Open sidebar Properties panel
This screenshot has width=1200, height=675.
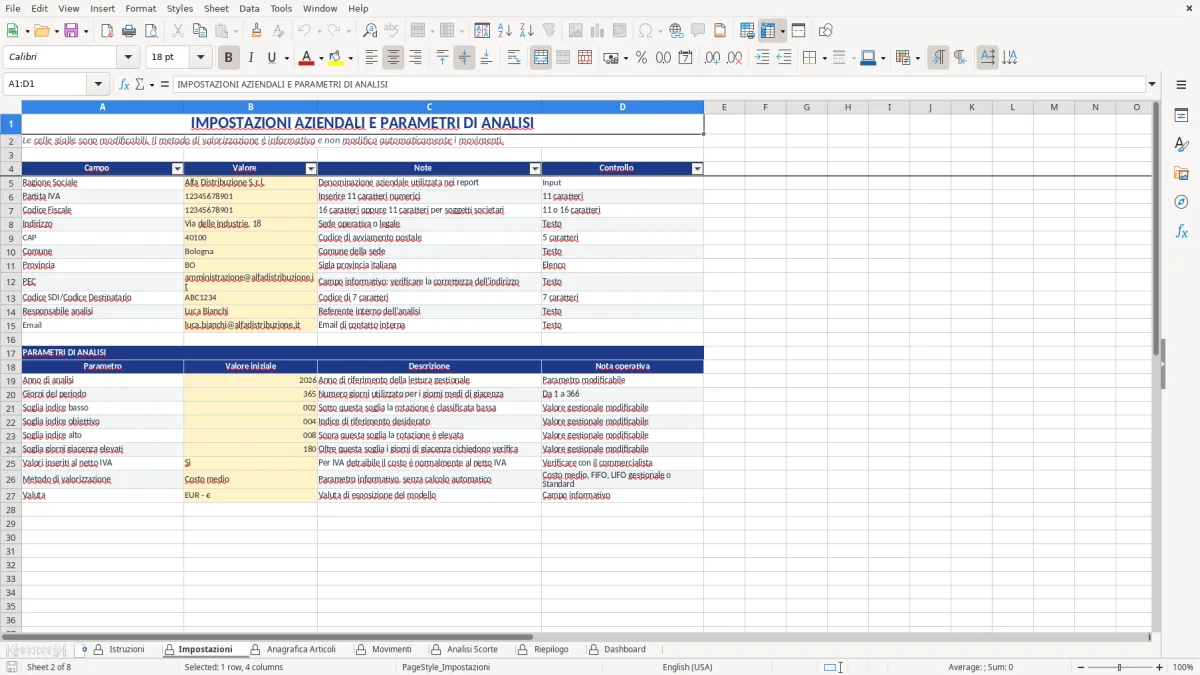point(1181,115)
